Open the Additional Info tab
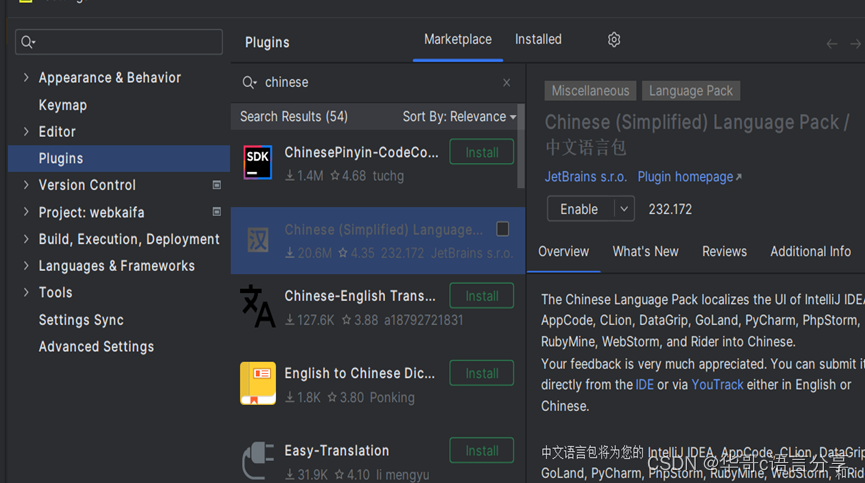Viewport: 865px width, 483px height. (810, 251)
